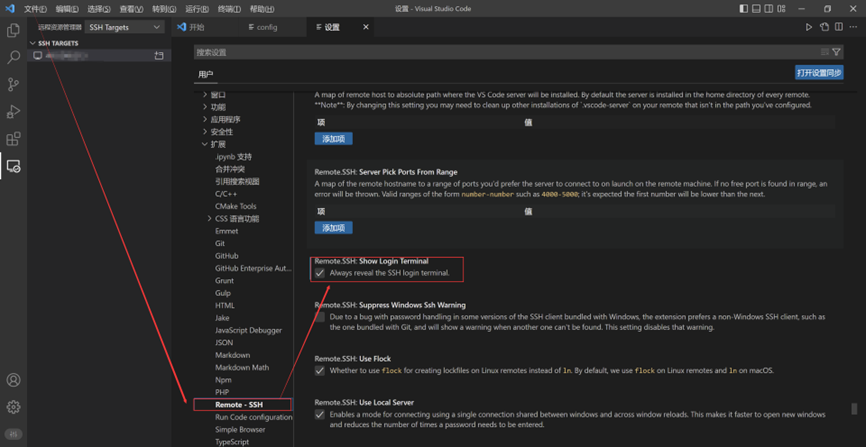Select 引用搜索视图 in settings tree

[x=237, y=181]
